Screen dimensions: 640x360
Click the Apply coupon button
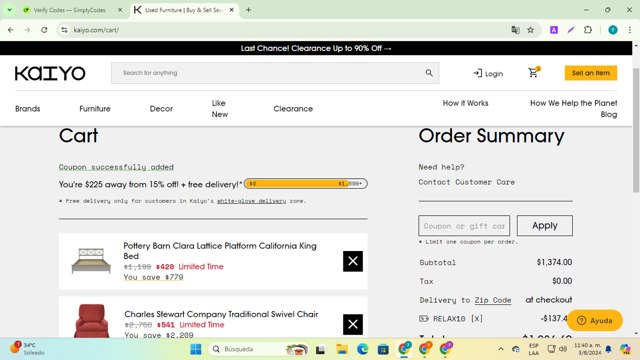(544, 225)
